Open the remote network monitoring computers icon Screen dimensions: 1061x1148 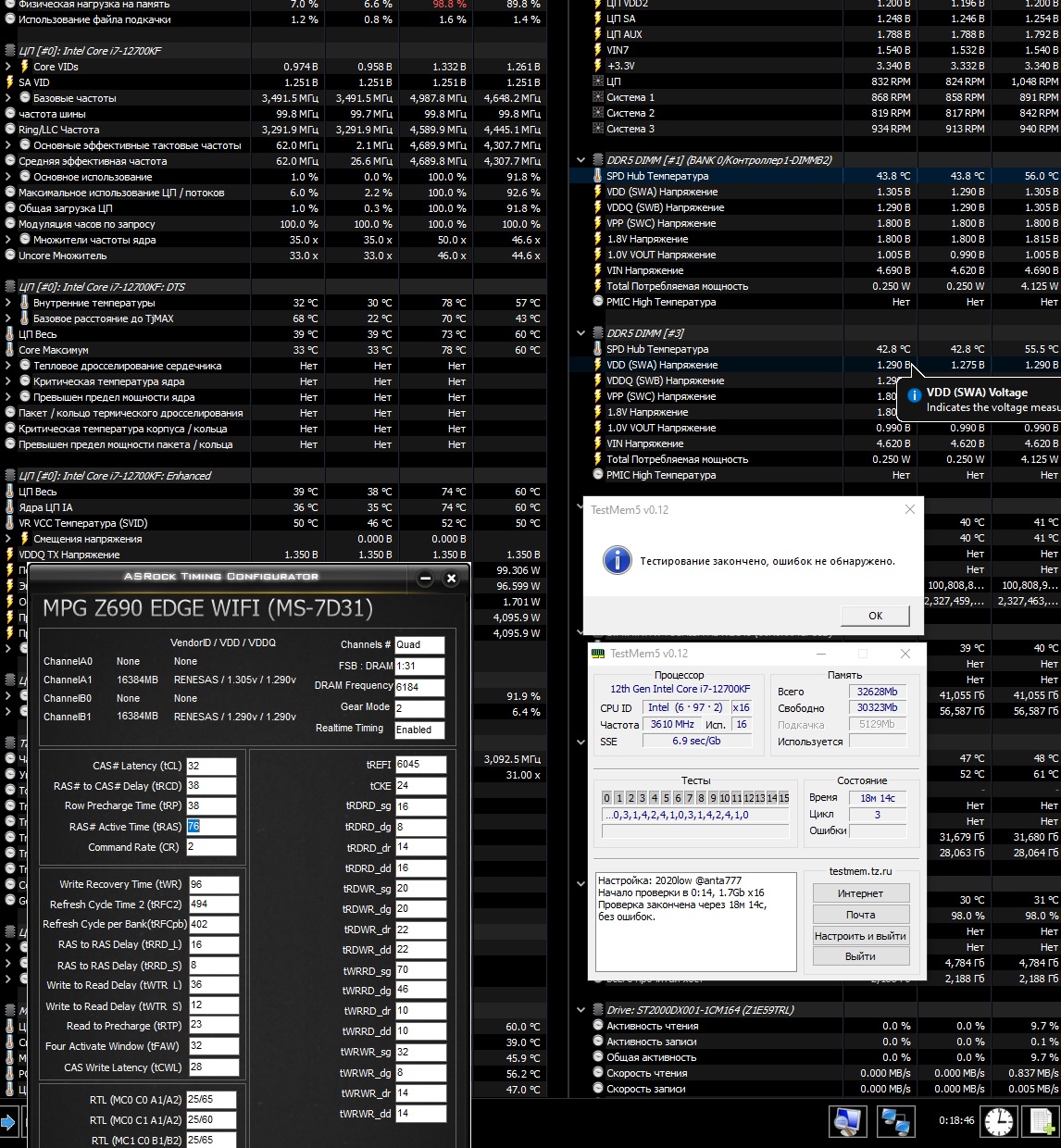pos(896,1121)
